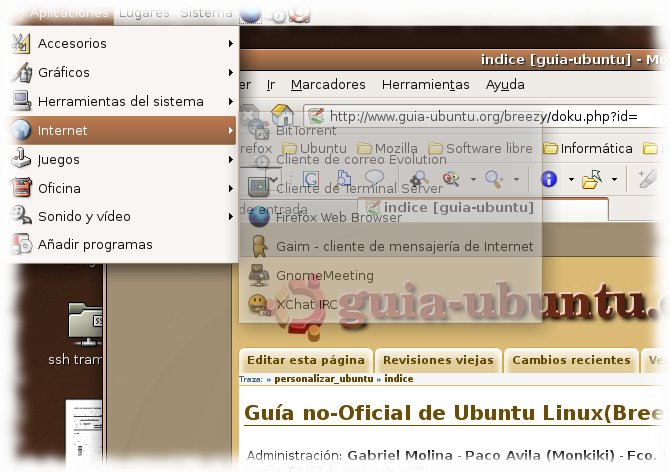Click the blue info icon in toolbar
670x472 pixels.
[x=548, y=179]
